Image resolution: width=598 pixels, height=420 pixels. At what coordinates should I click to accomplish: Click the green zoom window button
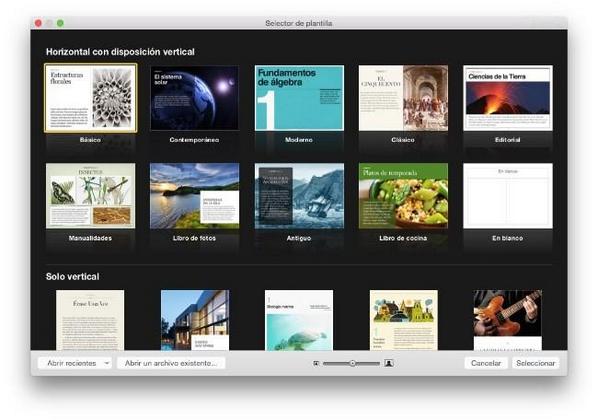tap(60, 23)
